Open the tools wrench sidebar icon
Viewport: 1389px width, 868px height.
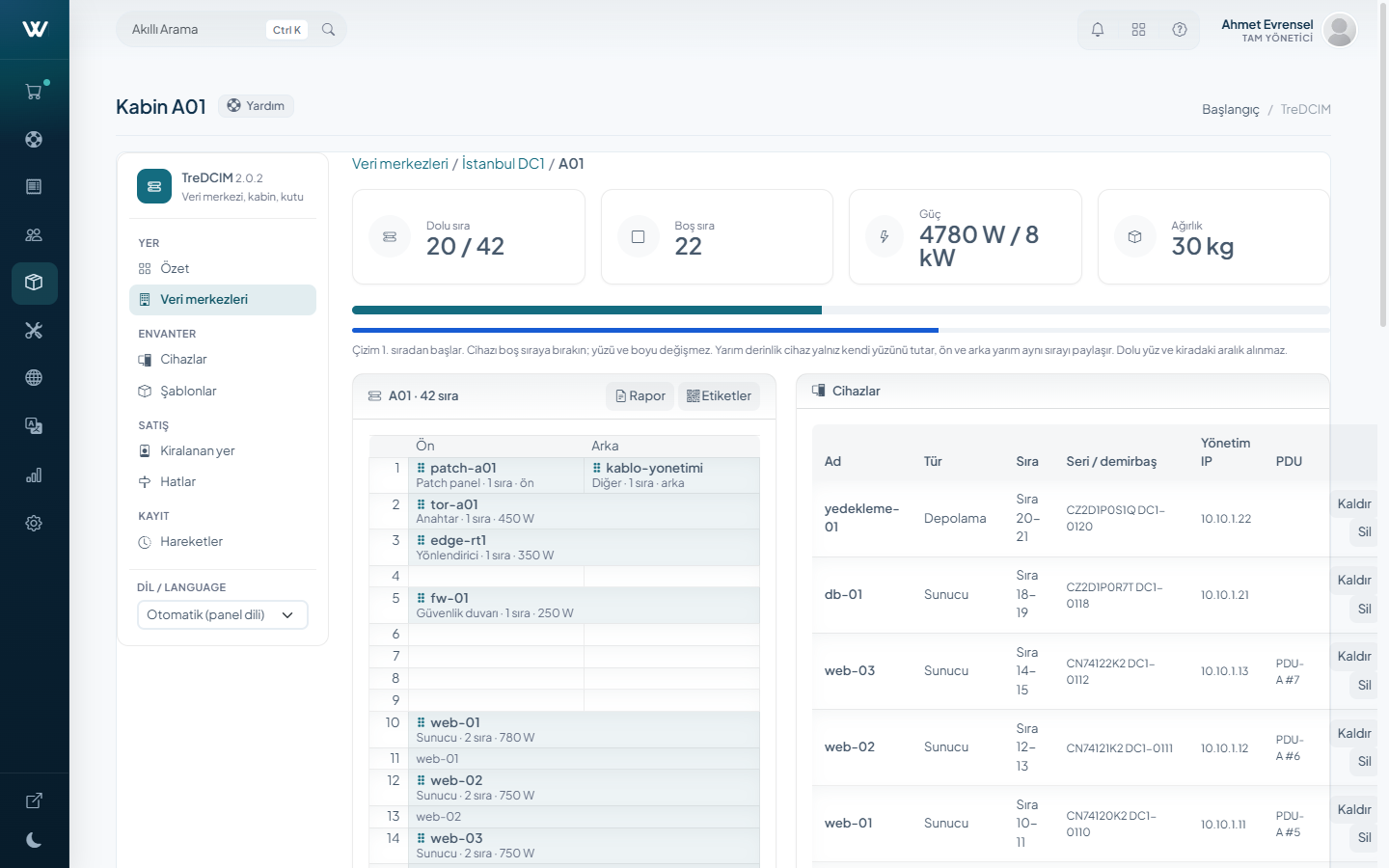[34, 331]
